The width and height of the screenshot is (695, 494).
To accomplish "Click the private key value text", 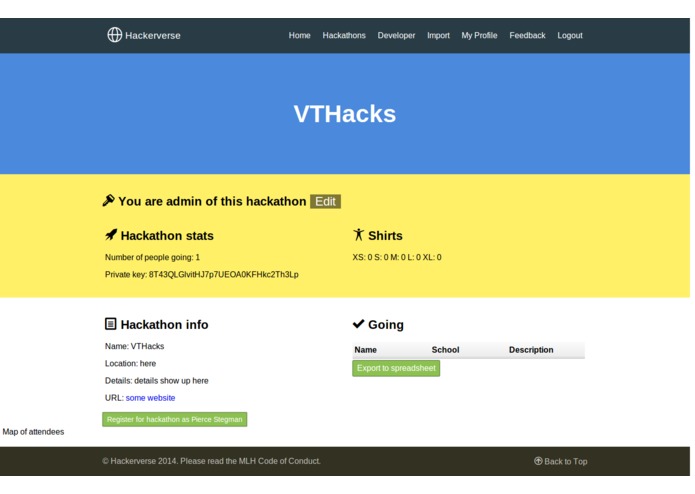I will [x=223, y=274].
